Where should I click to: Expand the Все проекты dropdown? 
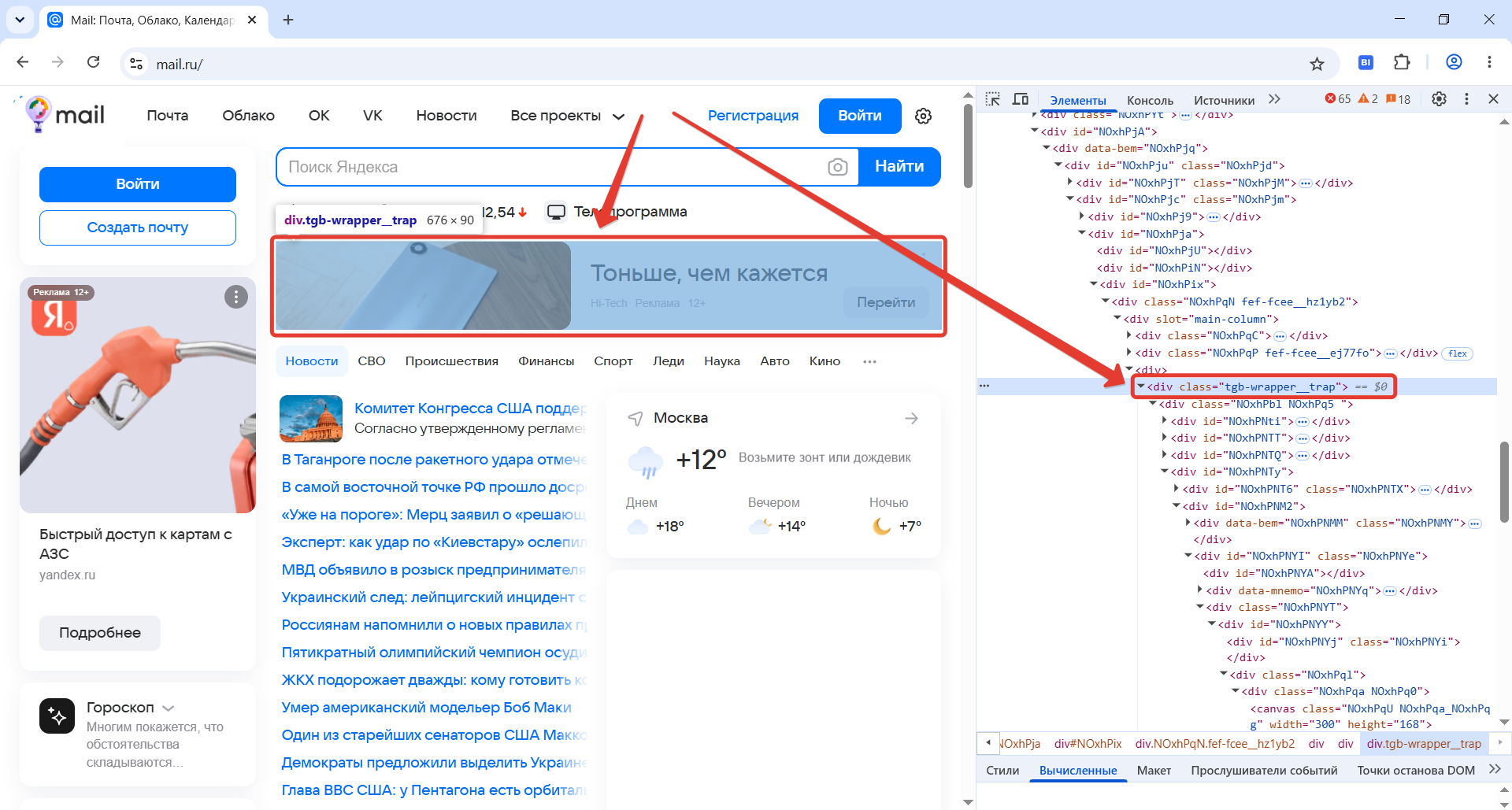[567, 117]
